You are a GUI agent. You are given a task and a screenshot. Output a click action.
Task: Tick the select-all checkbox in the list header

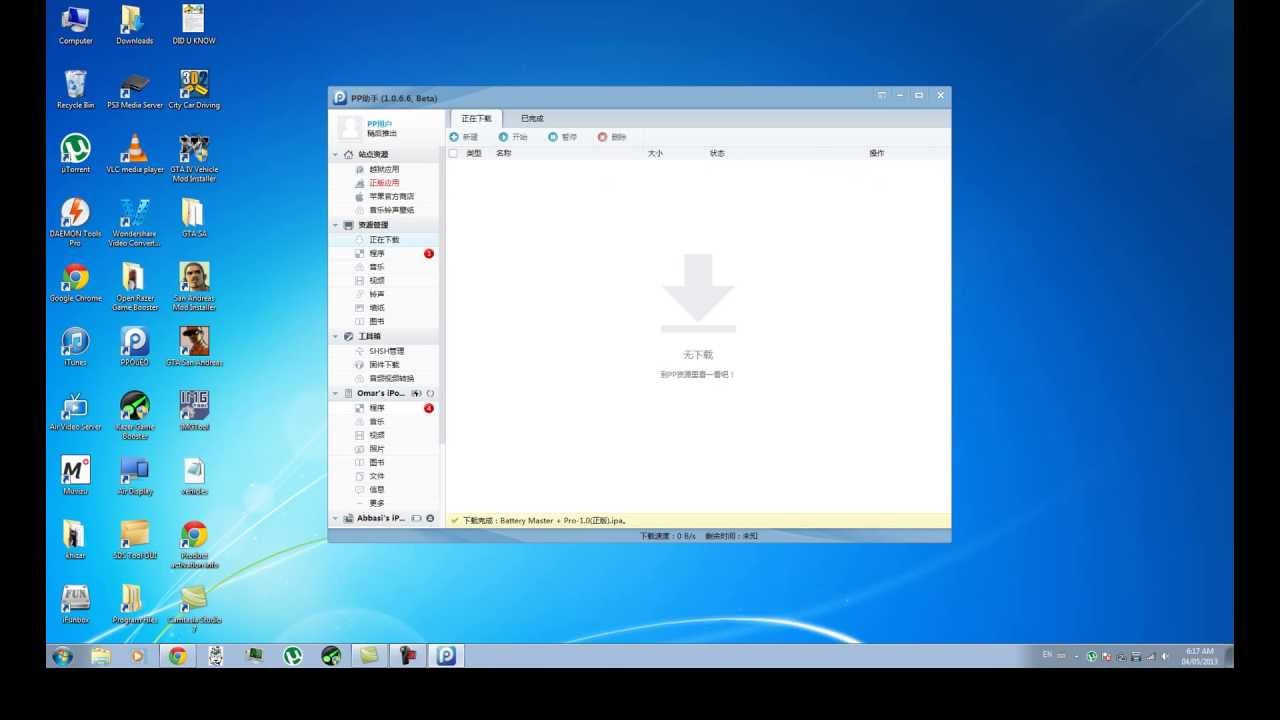(x=453, y=153)
